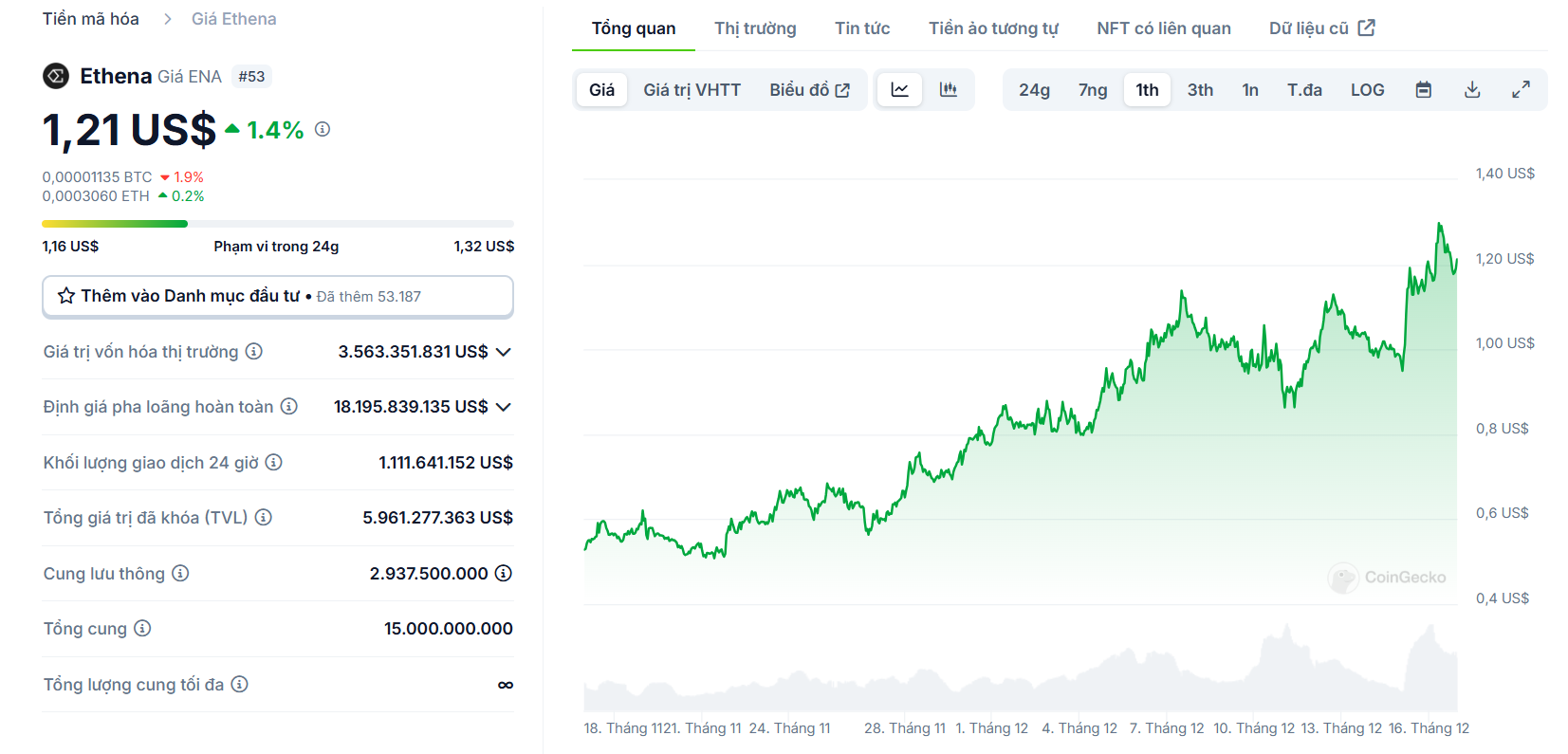Image resolution: width=1568 pixels, height=754 pixels.
Task: Toggle LOG scale on the chart
Action: [x=1368, y=90]
